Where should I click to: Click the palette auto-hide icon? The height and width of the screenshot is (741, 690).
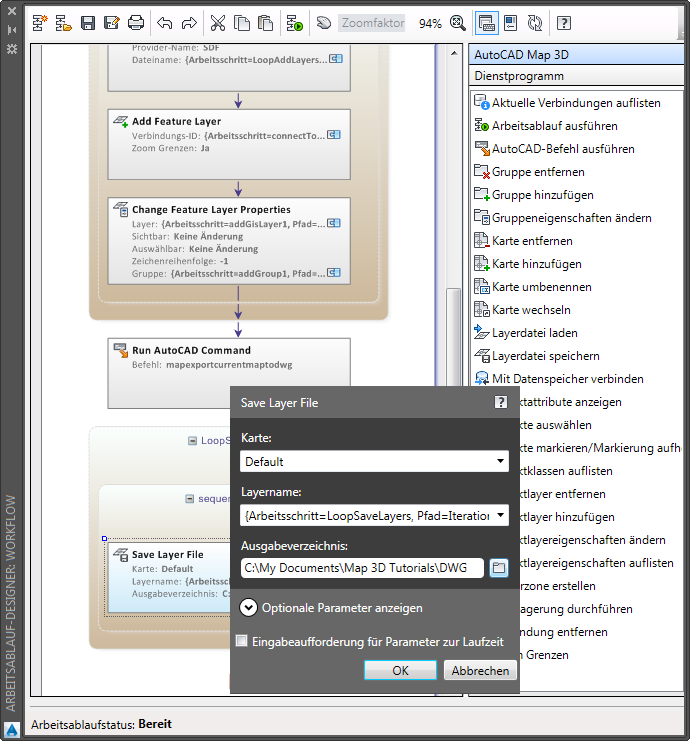coord(12,30)
